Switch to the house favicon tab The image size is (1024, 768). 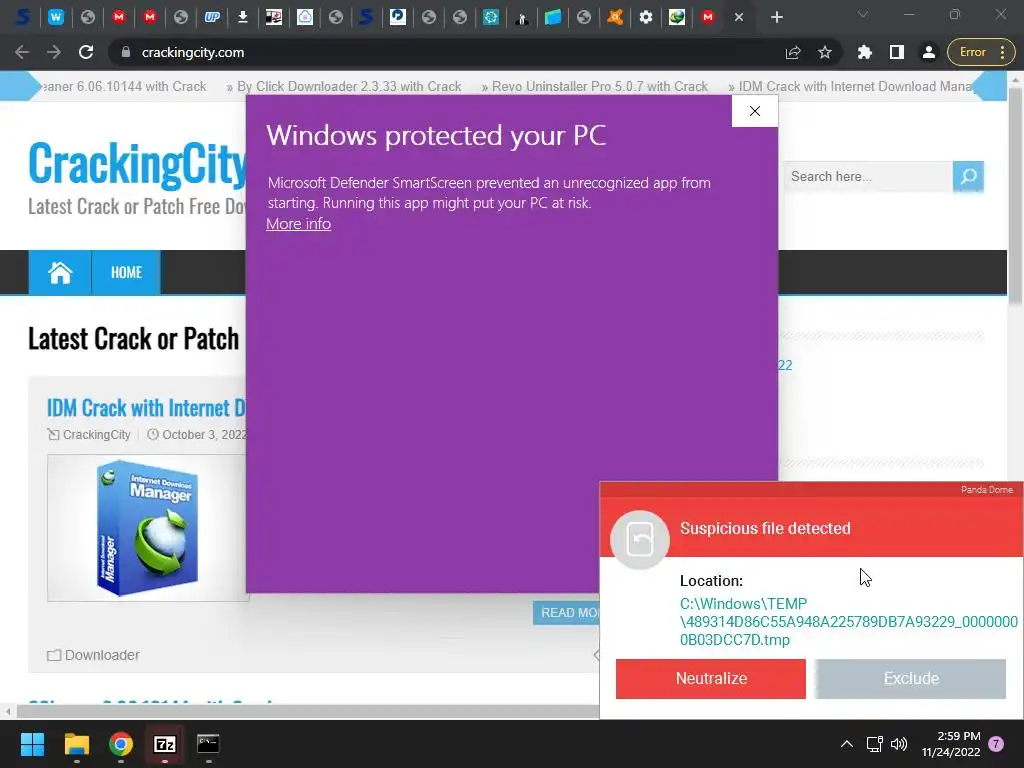click(x=304, y=17)
